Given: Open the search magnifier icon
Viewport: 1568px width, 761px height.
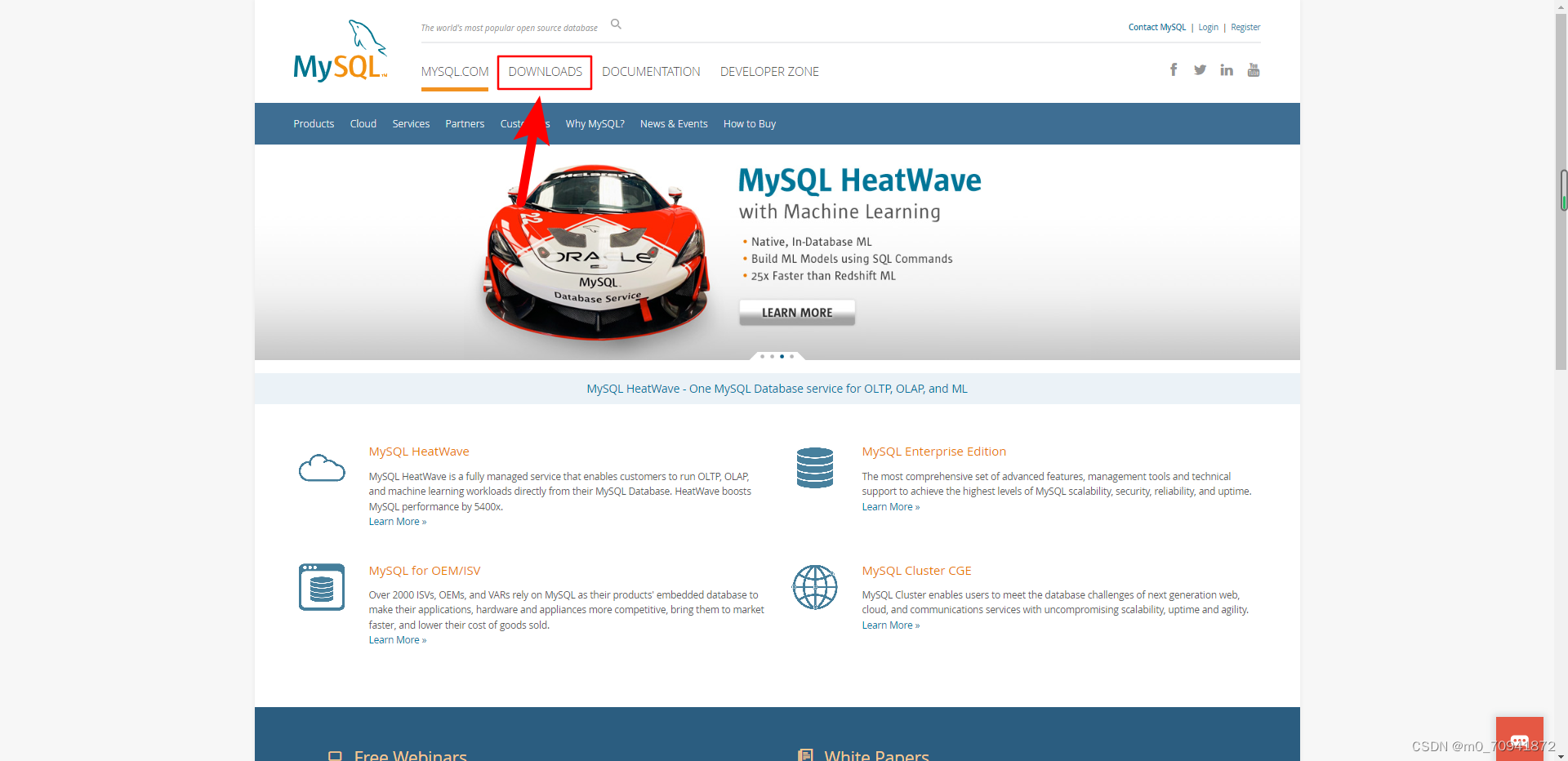Looking at the screenshot, I should pyautogui.click(x=617, y=24).
